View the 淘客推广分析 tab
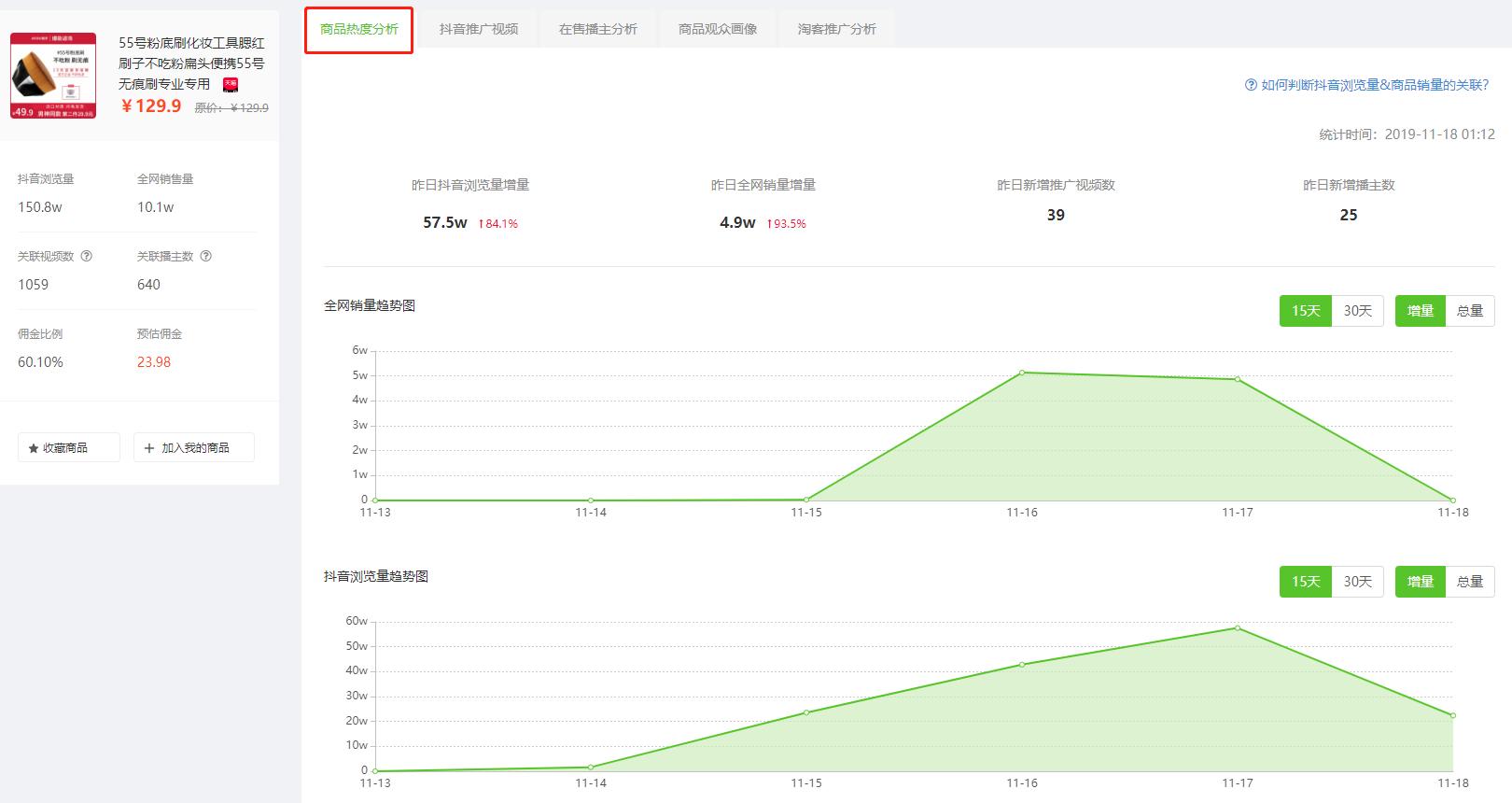The width and height of the screenshot is (1512, 803). [837, 29]
